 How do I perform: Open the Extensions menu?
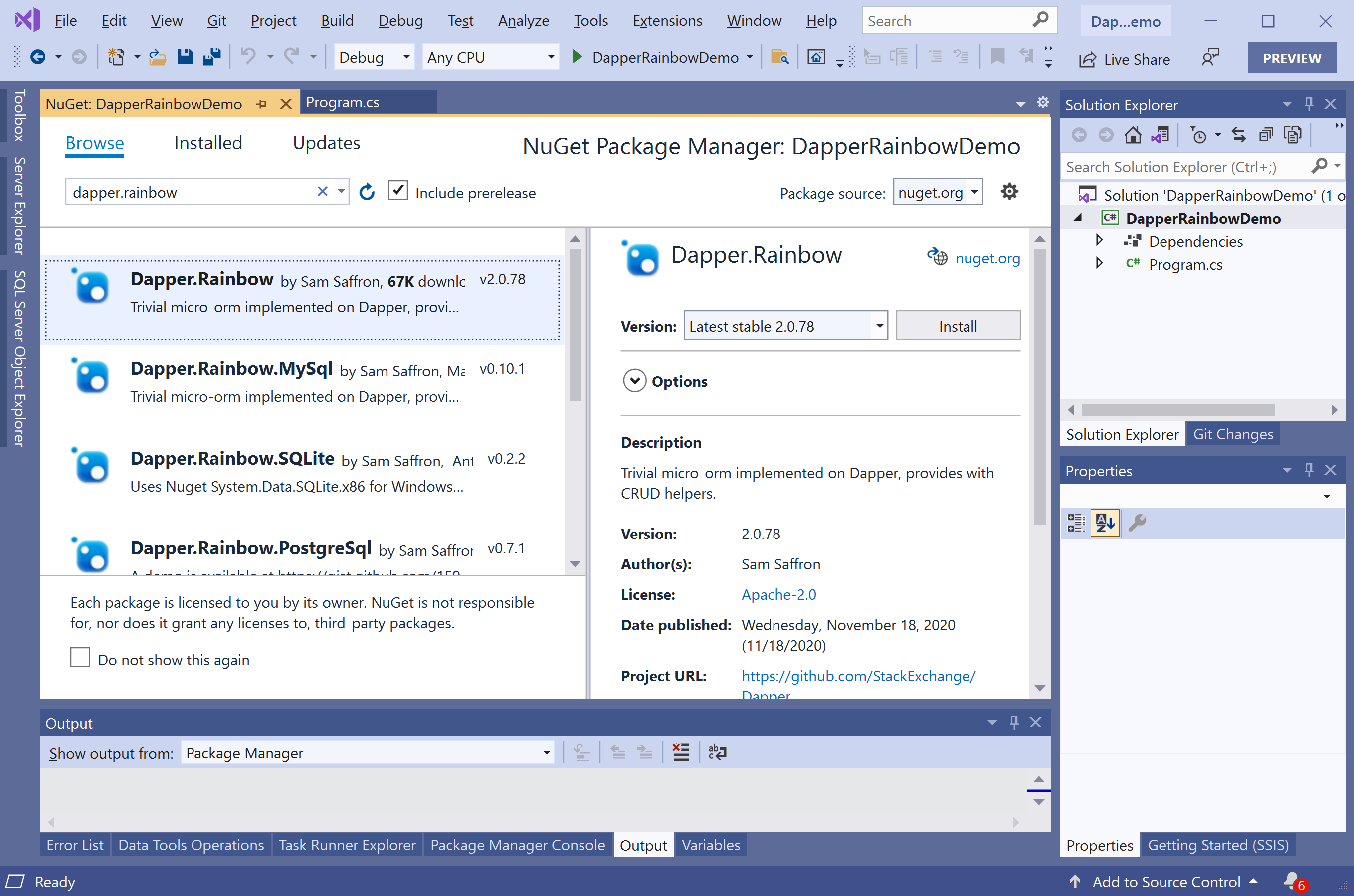[667, 21]
